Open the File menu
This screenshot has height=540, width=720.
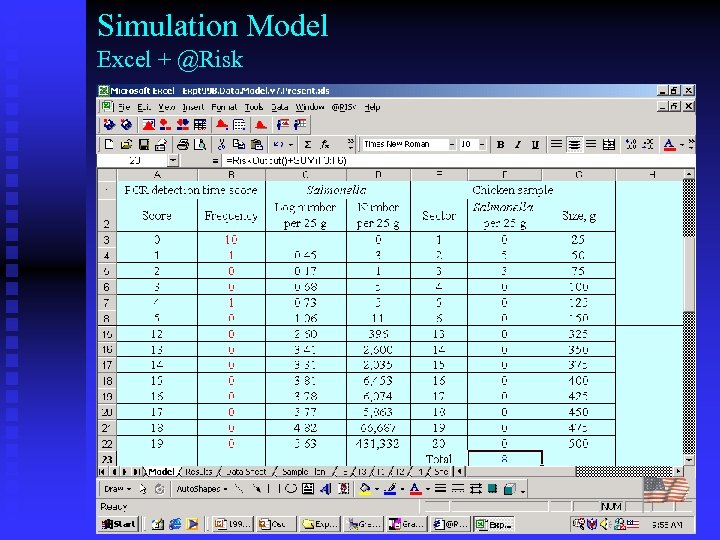(x=124, y=107)
